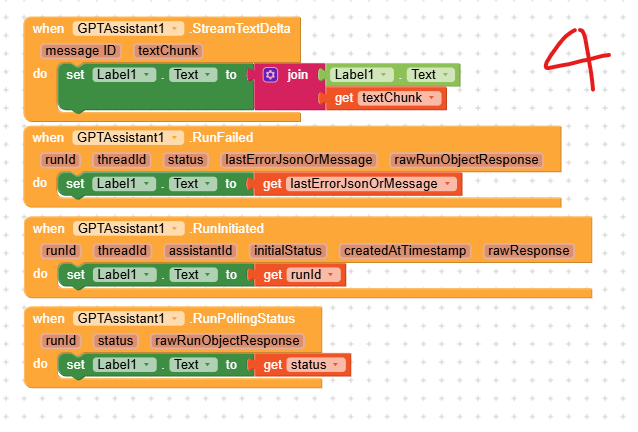The image size is (638, 432).
Task: Open Text dropdown in RunFailed set block
Action: (193, 184)
